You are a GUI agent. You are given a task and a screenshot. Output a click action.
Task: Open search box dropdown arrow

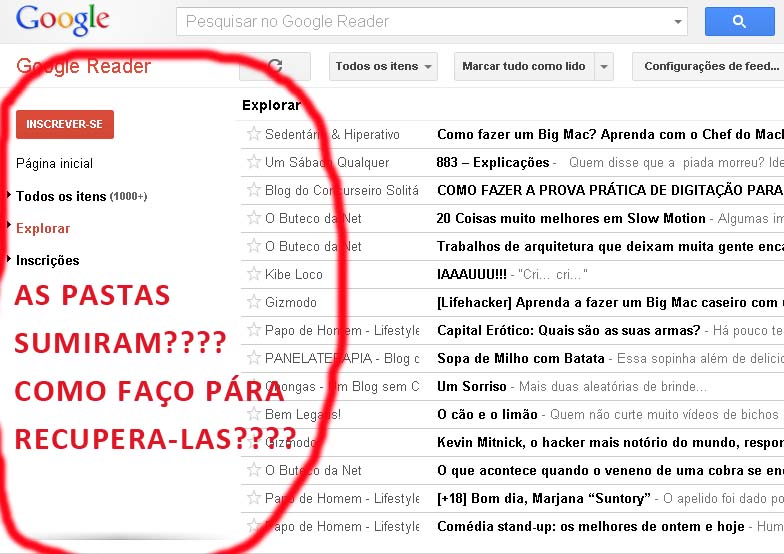[678, 21]
